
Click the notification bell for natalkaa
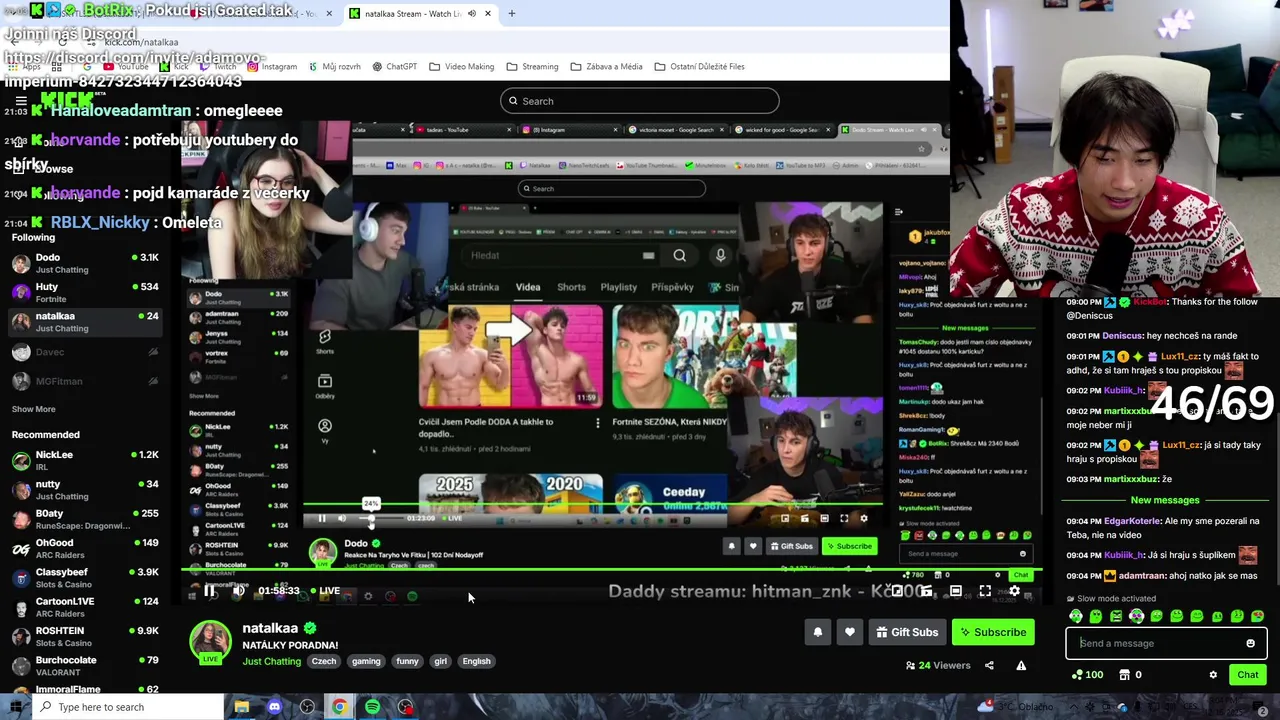click(818, 632)
